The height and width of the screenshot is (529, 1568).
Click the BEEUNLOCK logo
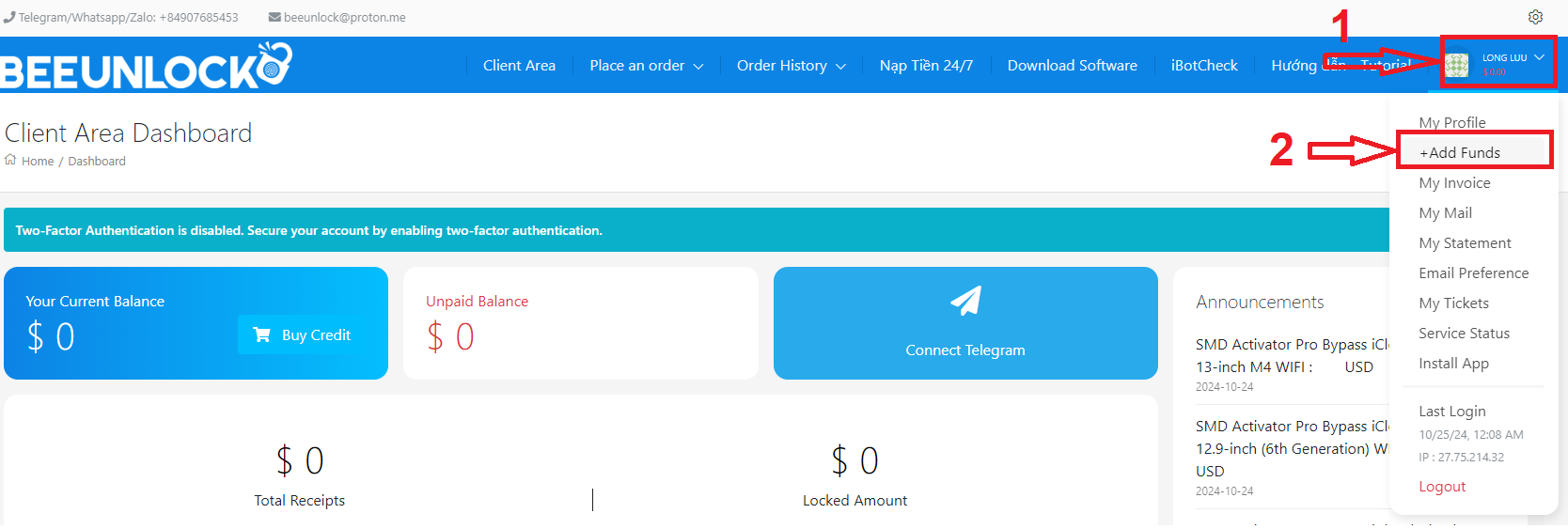coord(146,66)
